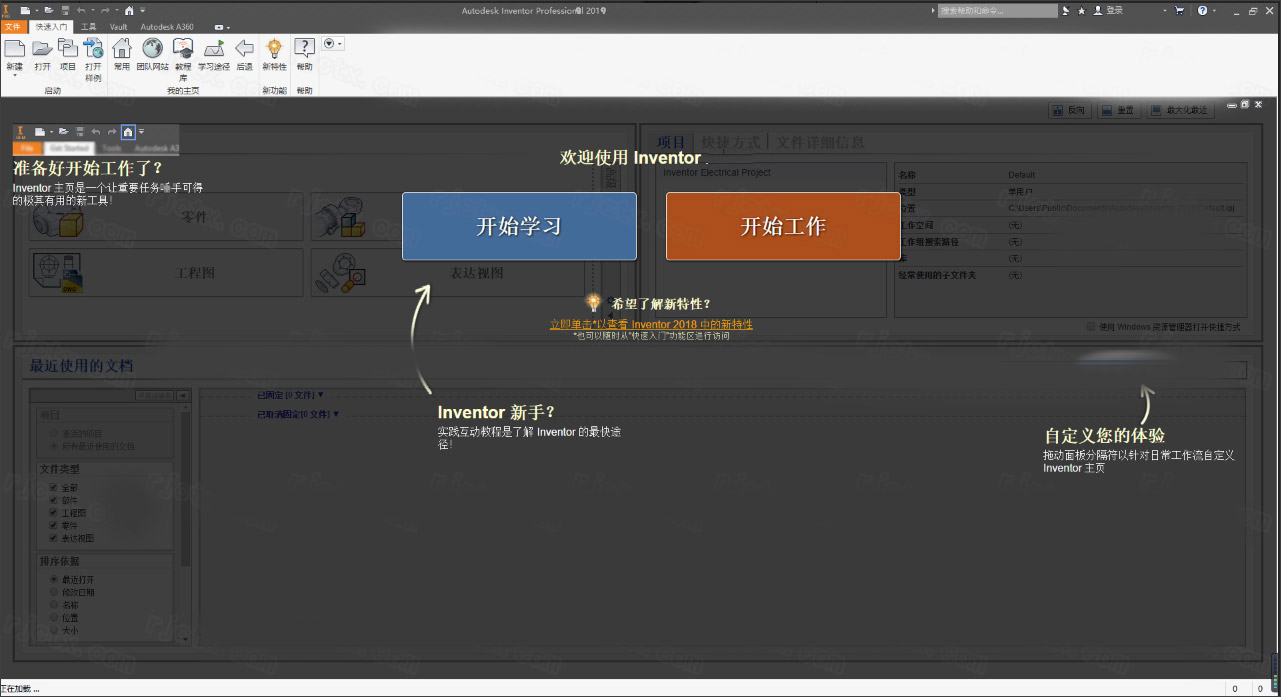Uncheck the 工程图 file type checkbox

(x=53, y=512)
